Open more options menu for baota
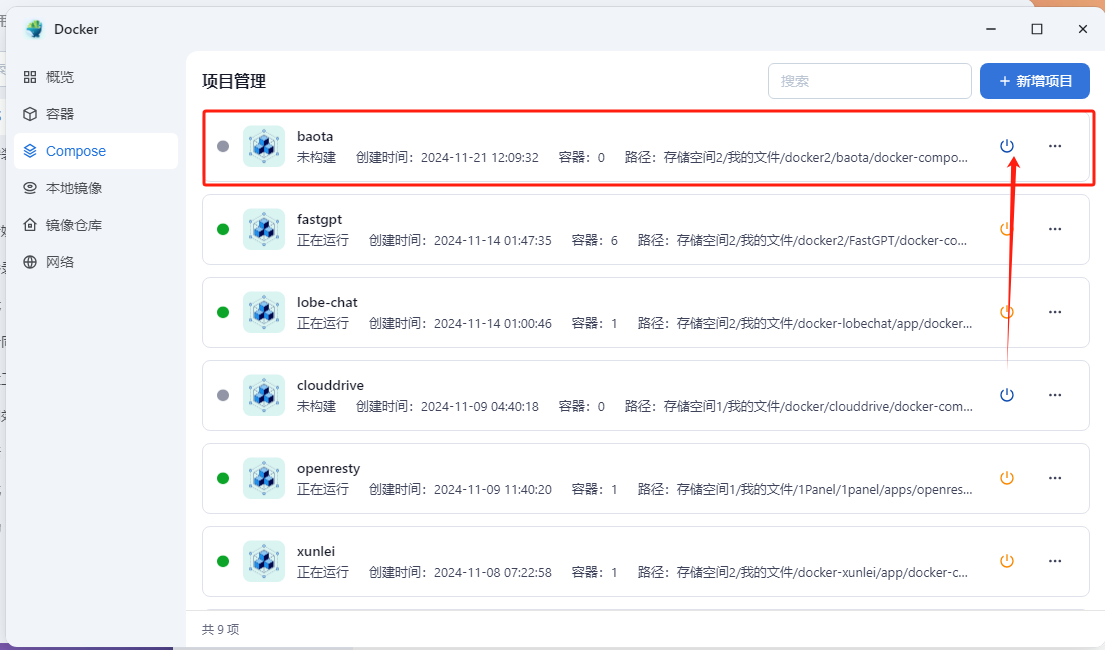 tap(1054, 146)
